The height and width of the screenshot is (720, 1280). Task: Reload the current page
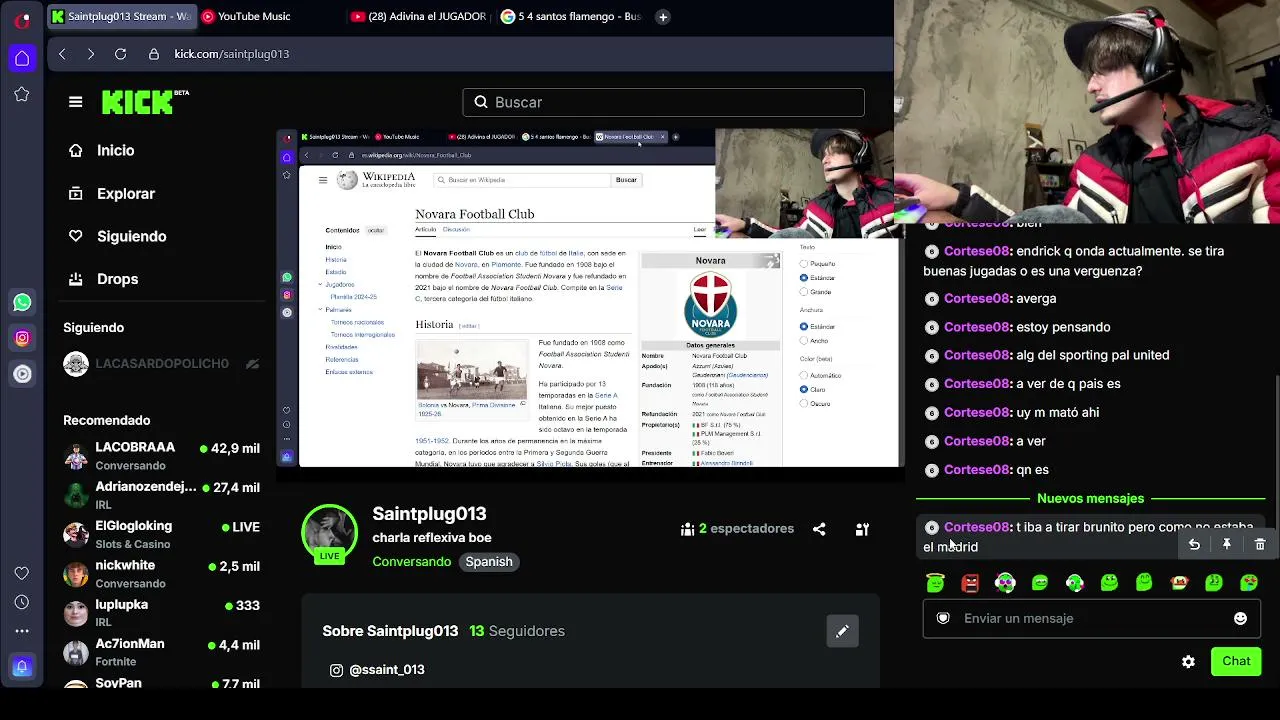(x=120, y=54)
